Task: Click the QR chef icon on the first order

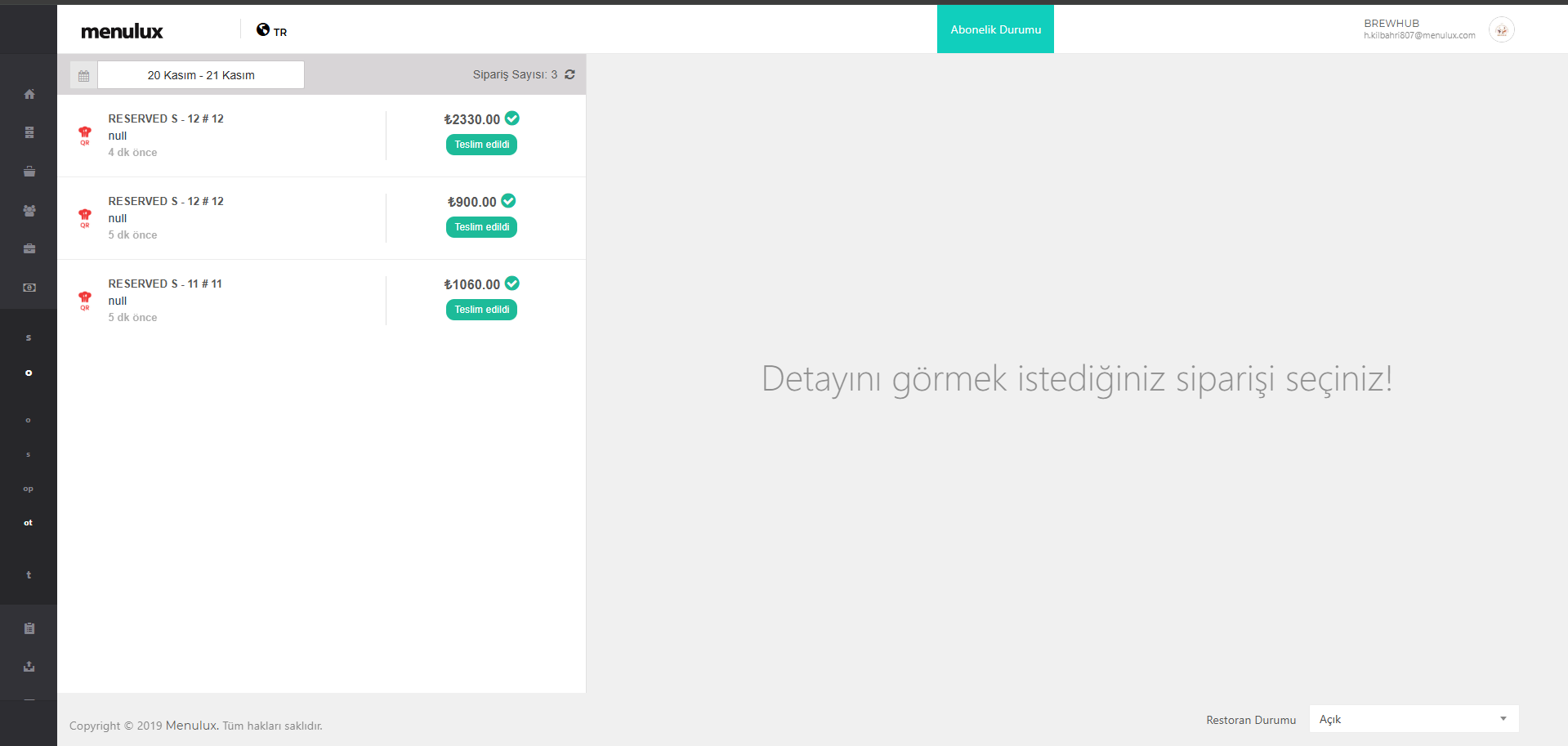Action: click(x=84, y=136)
